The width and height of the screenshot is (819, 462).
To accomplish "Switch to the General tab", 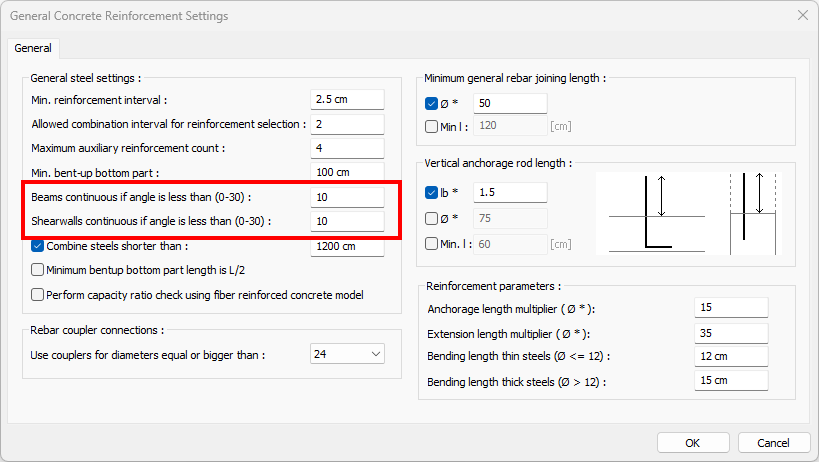I will point(34,48).
